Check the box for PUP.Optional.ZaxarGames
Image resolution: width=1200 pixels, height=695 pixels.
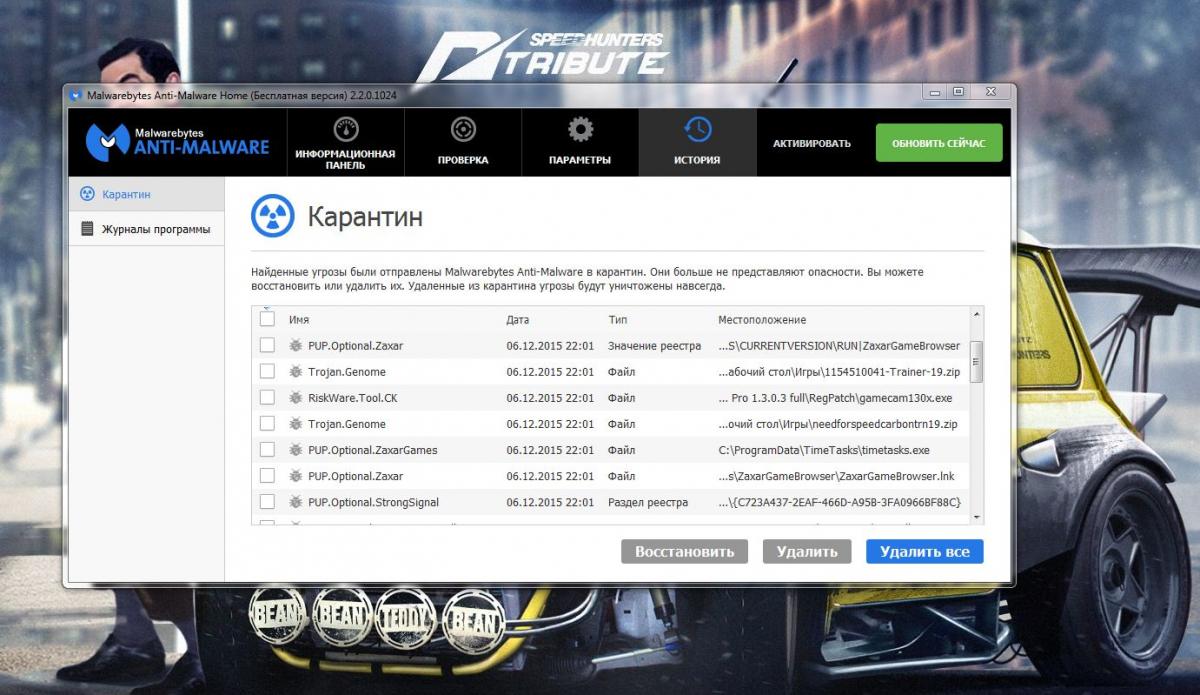tap(267, 450)
